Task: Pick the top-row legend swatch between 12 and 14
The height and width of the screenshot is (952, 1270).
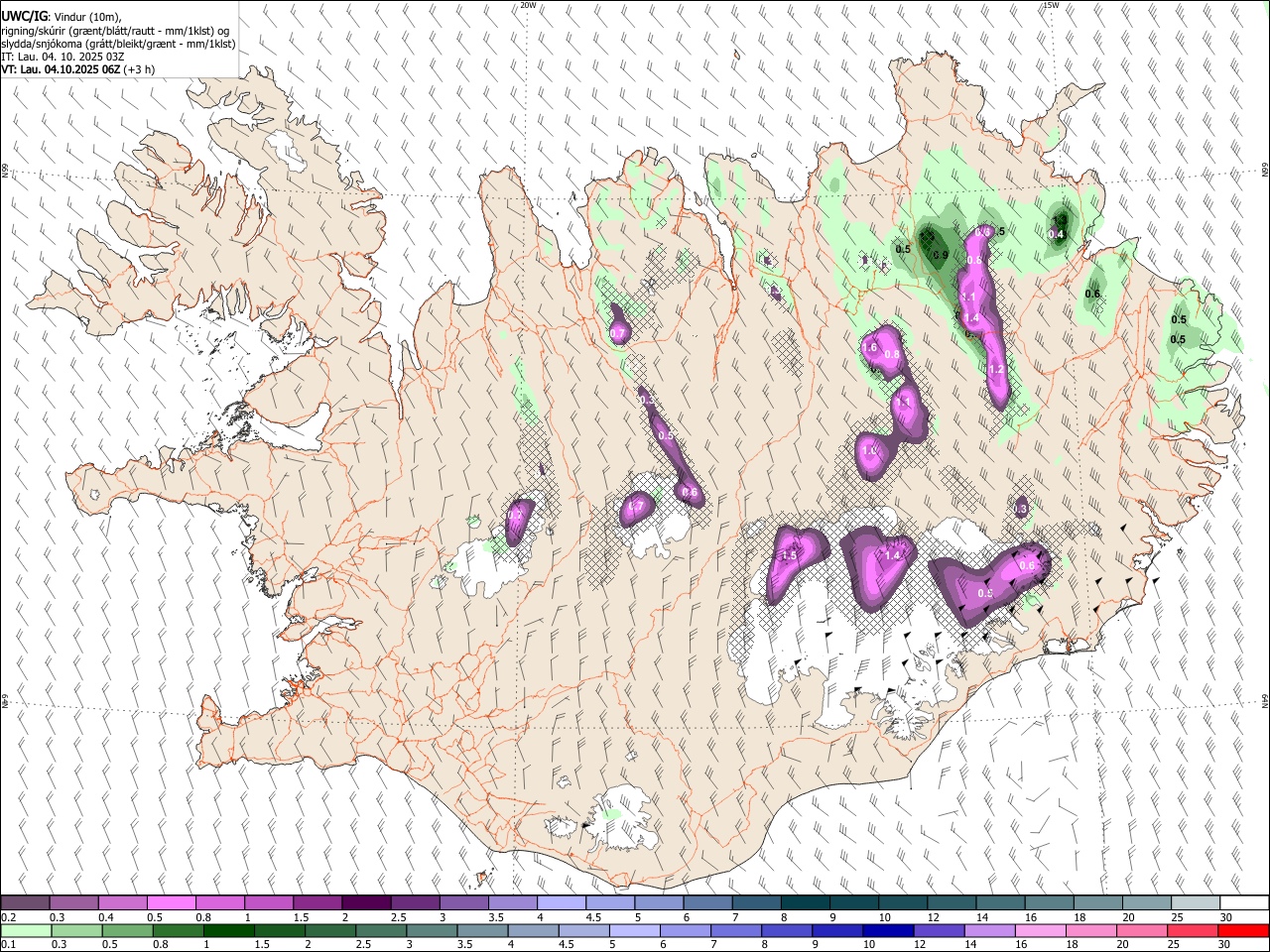Action: pos(952,903)
